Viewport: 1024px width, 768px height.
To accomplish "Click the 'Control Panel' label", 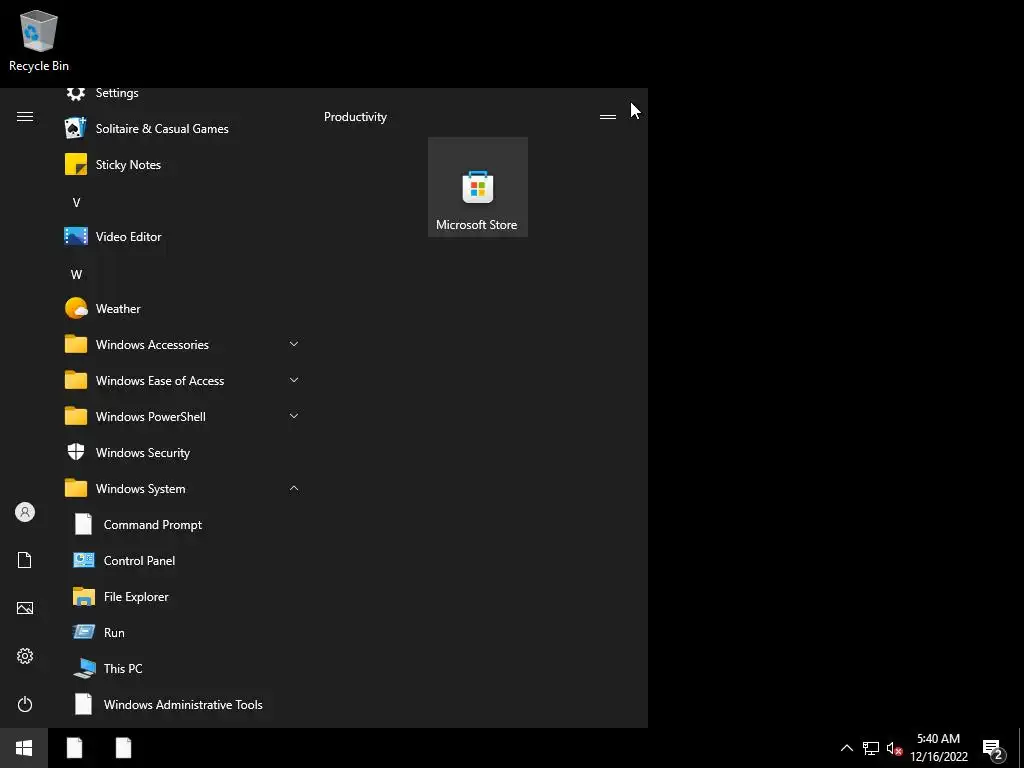I will click(x=139, y=560).
